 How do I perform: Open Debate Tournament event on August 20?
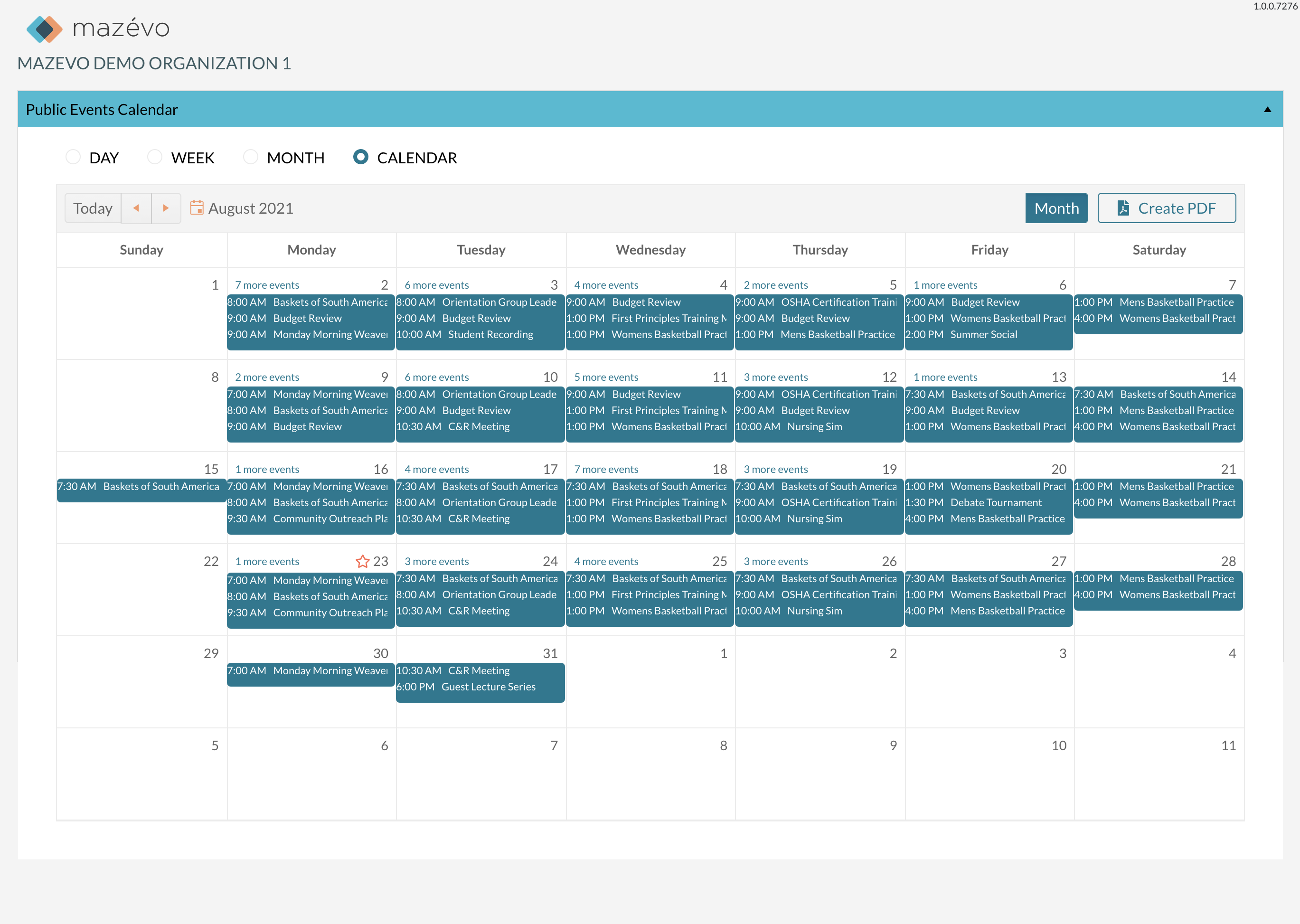(988, 502)
